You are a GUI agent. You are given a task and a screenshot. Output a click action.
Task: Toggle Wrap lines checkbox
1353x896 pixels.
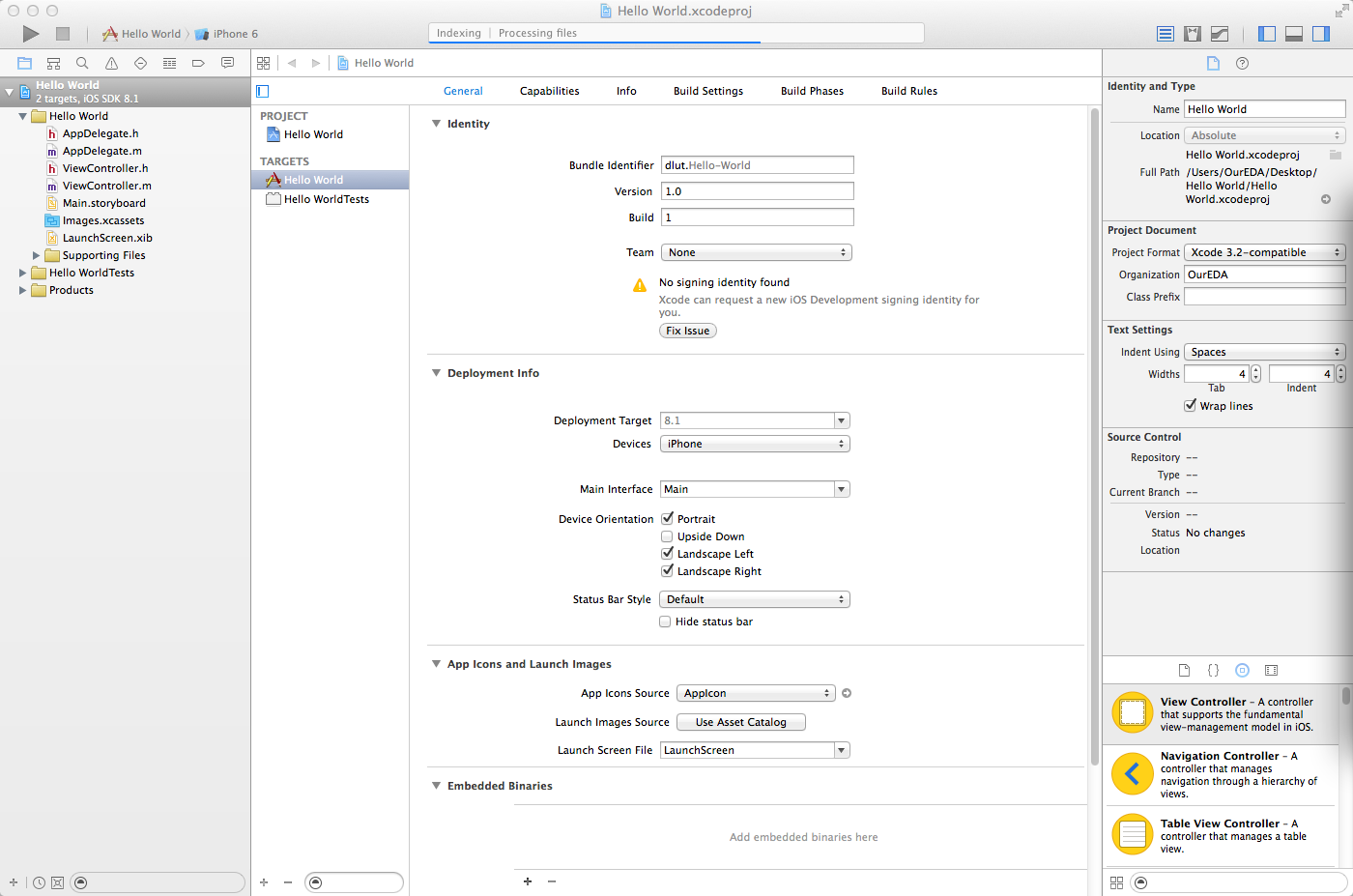pos(1191,406)
